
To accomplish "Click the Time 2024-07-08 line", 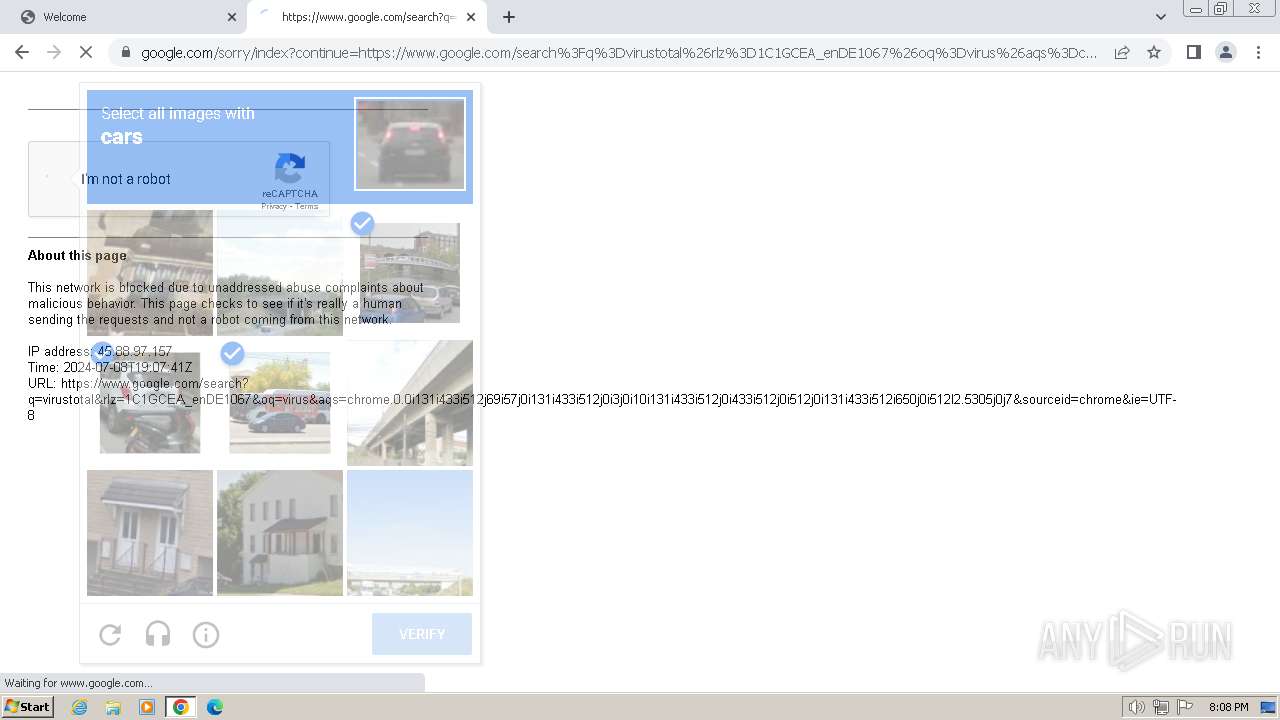I will (x=110, y=367).
